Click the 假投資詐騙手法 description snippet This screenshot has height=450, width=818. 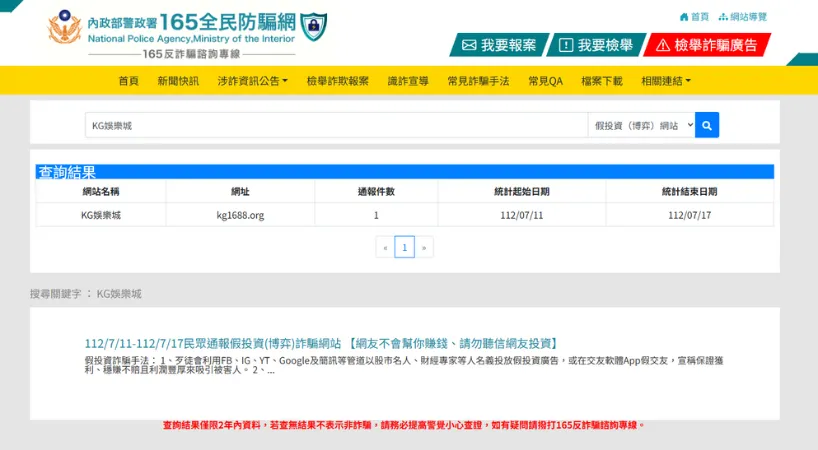click(404, 365)
